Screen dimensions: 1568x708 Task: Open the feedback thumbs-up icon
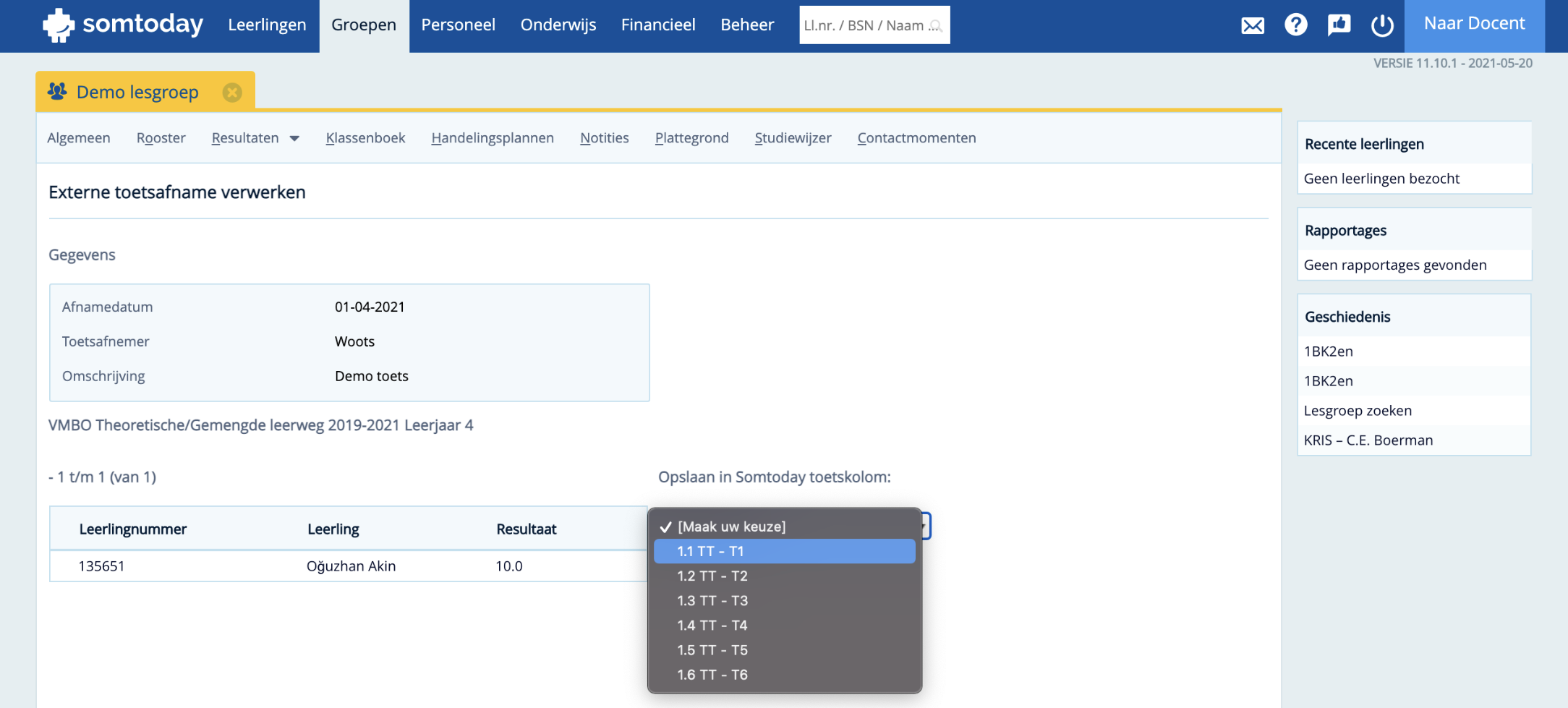point(1339,25)
